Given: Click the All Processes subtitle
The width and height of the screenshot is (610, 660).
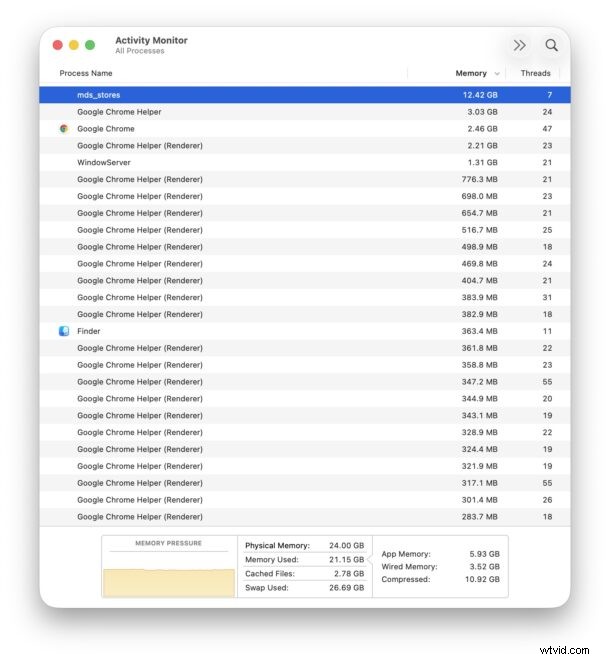Looking at the screenshot, I should [140, 51].
